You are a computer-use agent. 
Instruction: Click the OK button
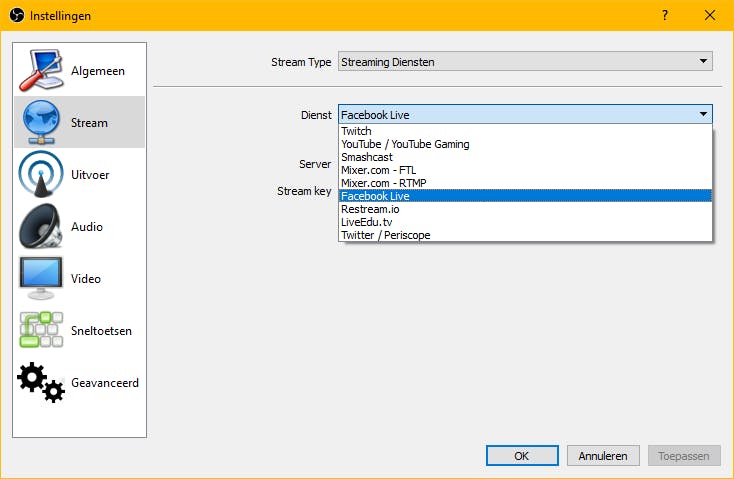pyautogui.click(x=522, y=456)
